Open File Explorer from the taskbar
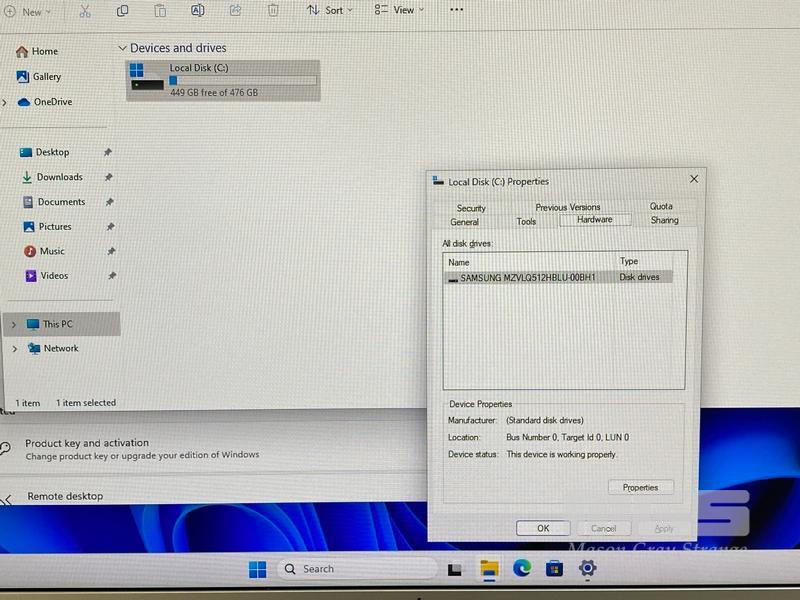 tap(489, 568)
